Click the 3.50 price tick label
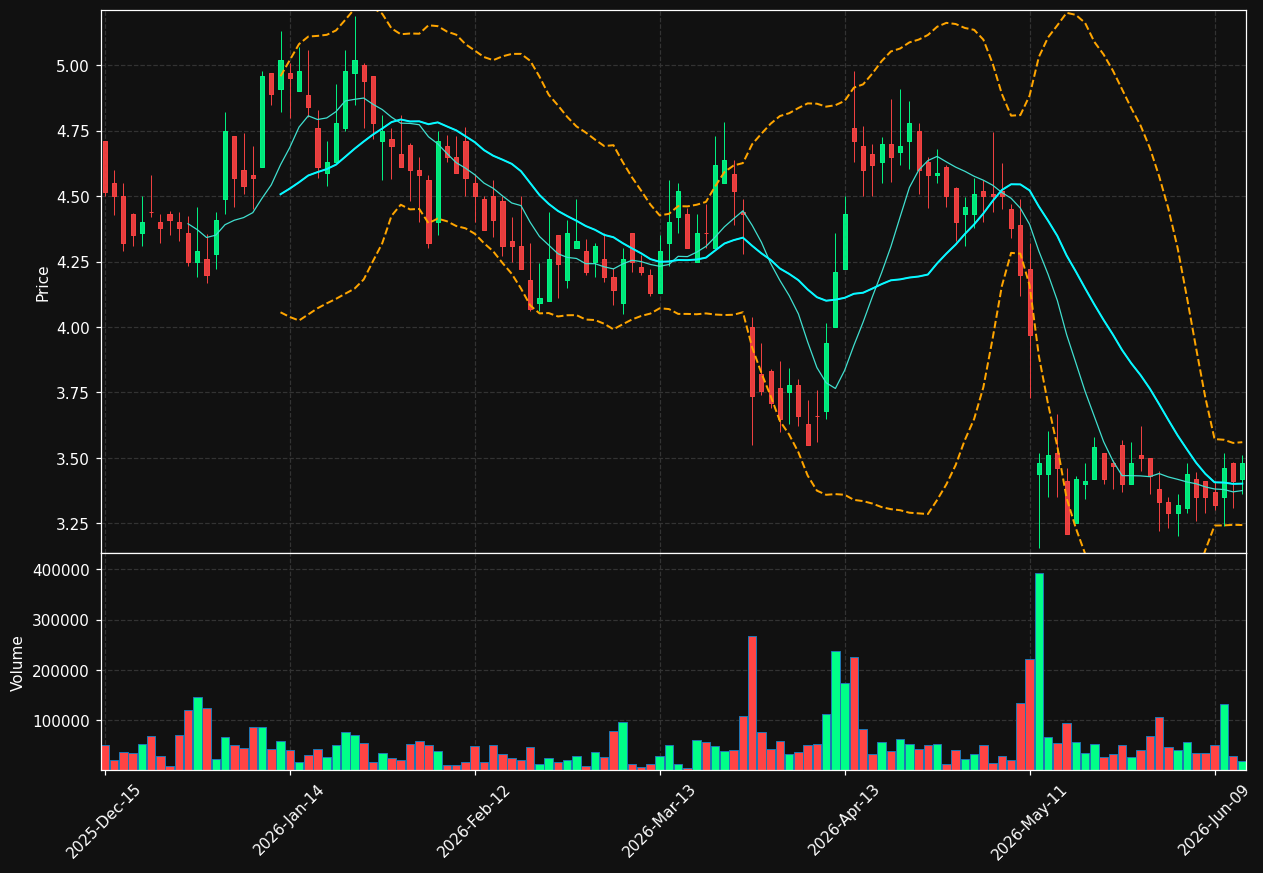Viewport: 1263px width, 873px height. click(x=74, y=459)
